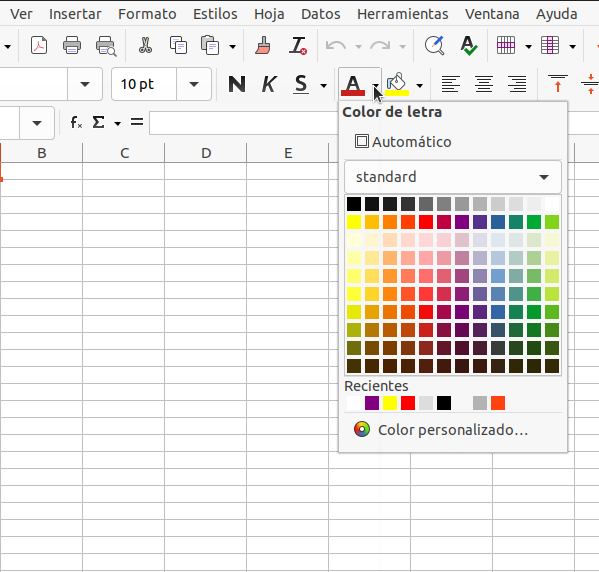Open the Insertar menu

[x=75, y=14]
